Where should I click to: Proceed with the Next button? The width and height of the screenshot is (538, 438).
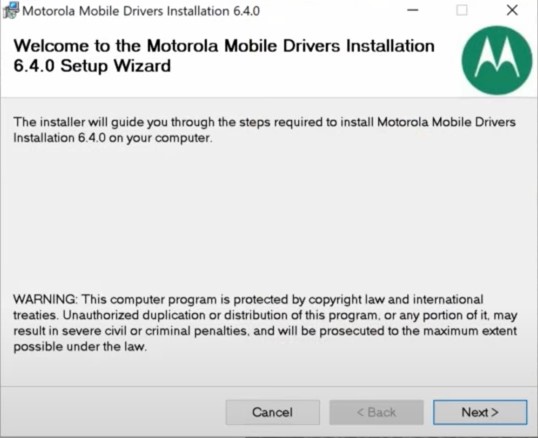click(x=480, y=412)
